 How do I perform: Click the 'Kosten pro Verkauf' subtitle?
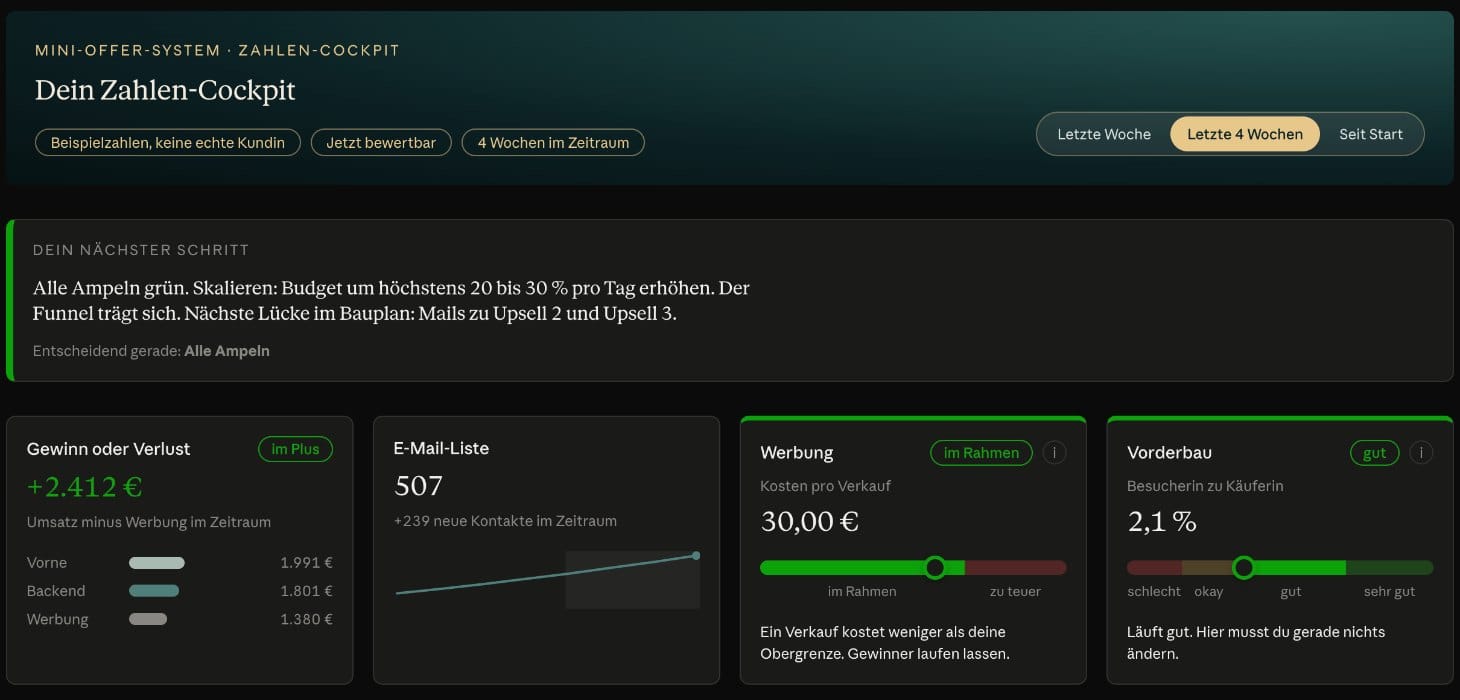pyautogui.click(x=825, y=486)
